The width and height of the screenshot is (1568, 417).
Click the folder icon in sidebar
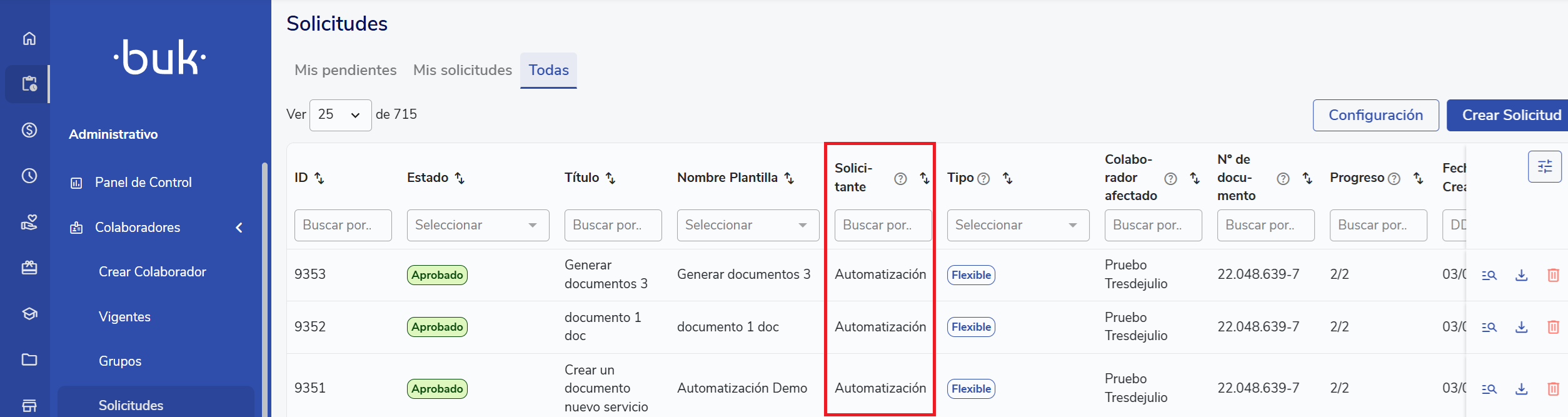point(29,359)
